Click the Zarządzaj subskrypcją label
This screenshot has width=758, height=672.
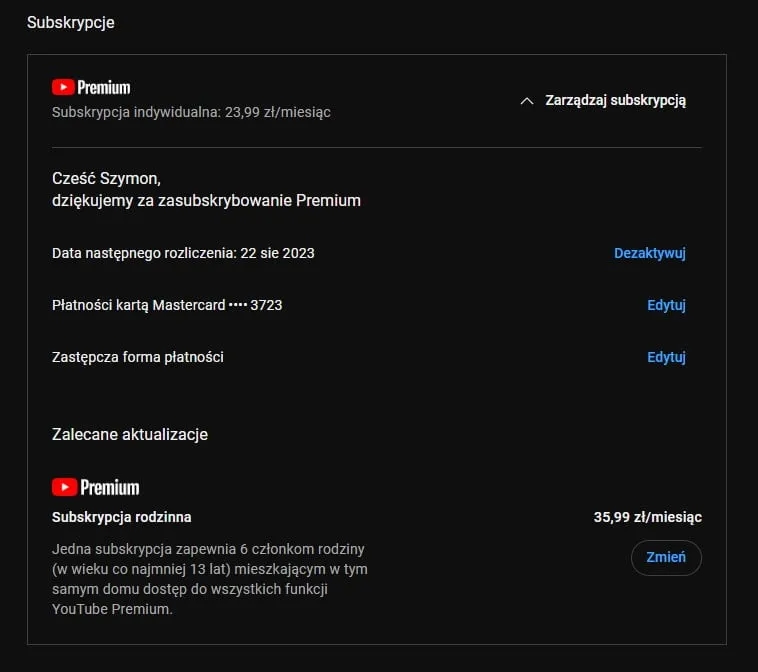coord(615,101)
